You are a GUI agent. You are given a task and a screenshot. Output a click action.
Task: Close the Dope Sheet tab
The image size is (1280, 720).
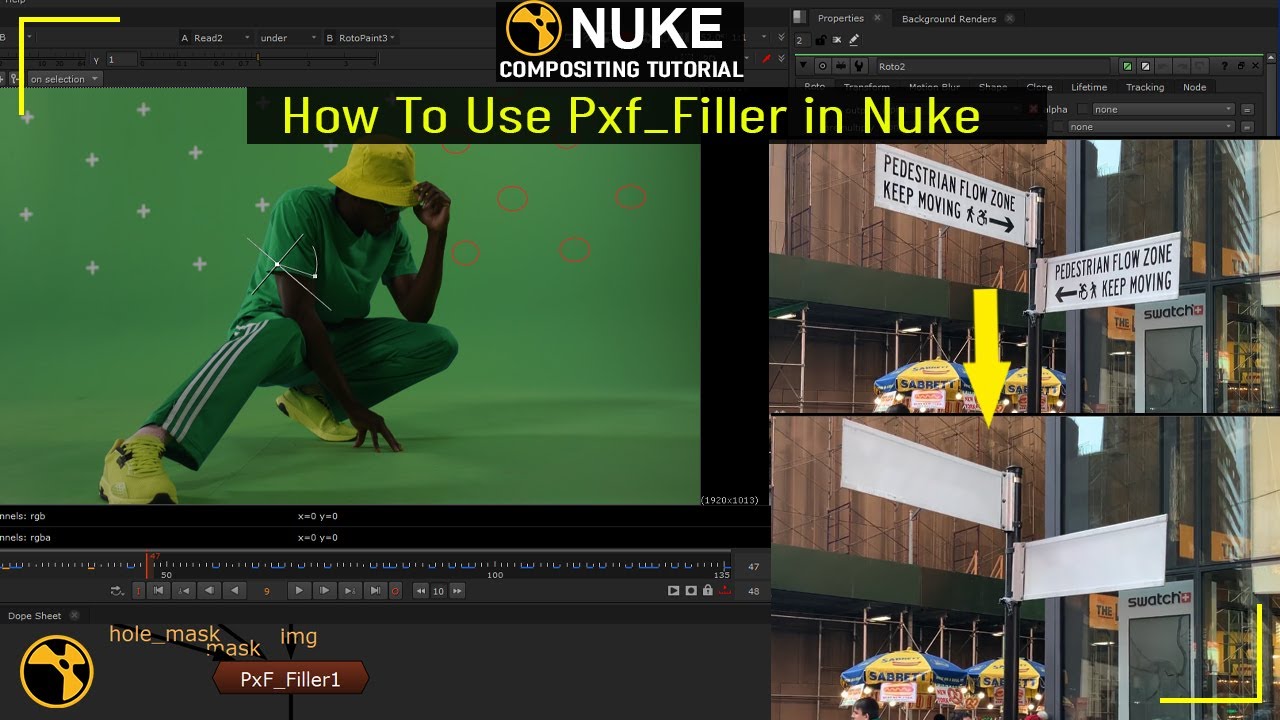[73, 616]
